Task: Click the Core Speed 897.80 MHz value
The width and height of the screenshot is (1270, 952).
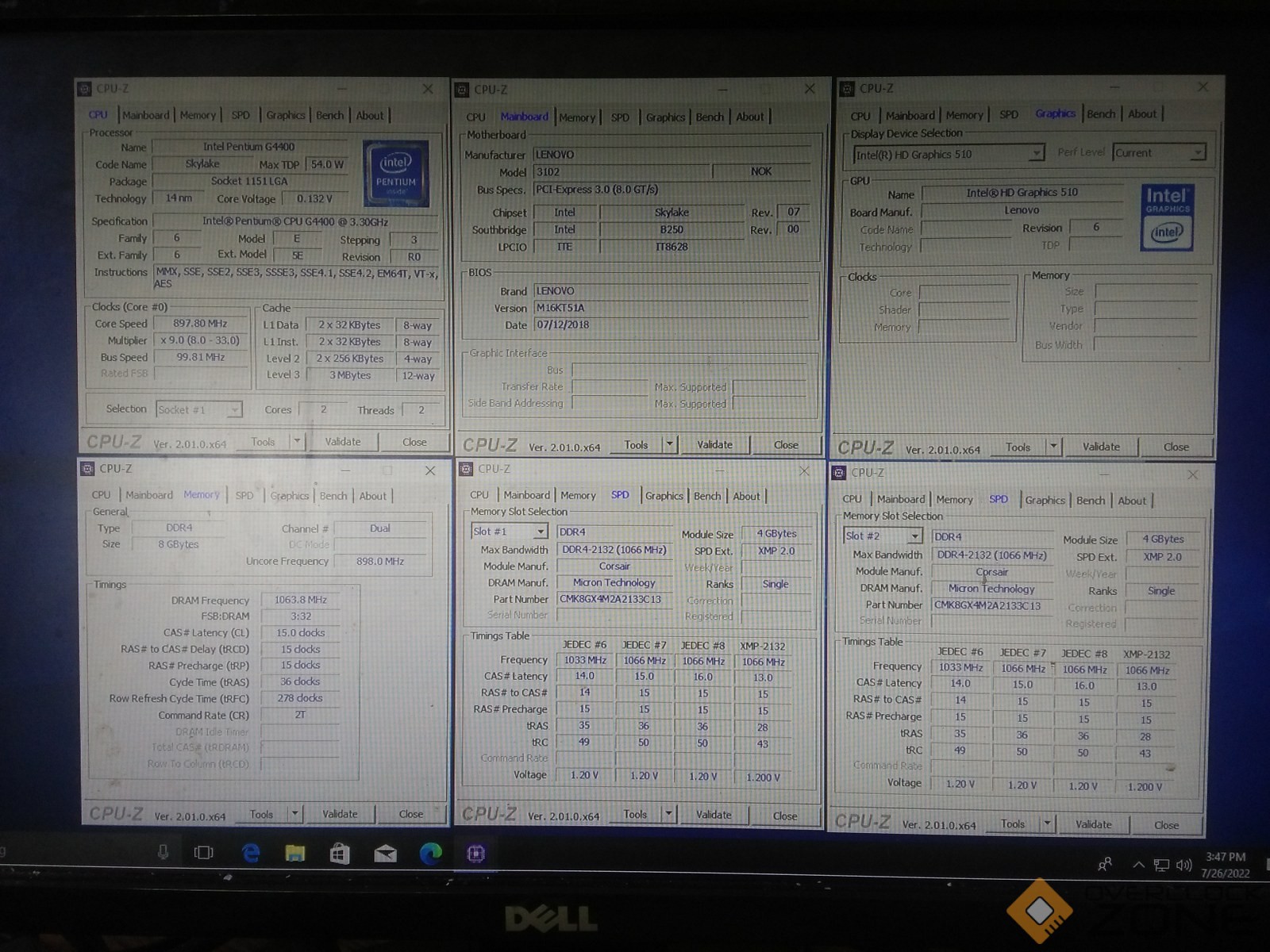Action: tap(200, 324)
